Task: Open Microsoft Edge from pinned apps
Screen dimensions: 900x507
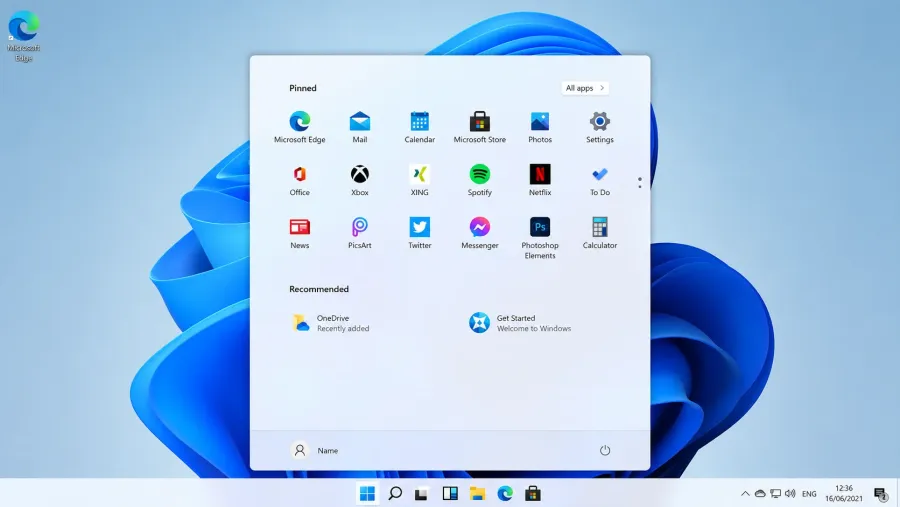Action: 300,127
